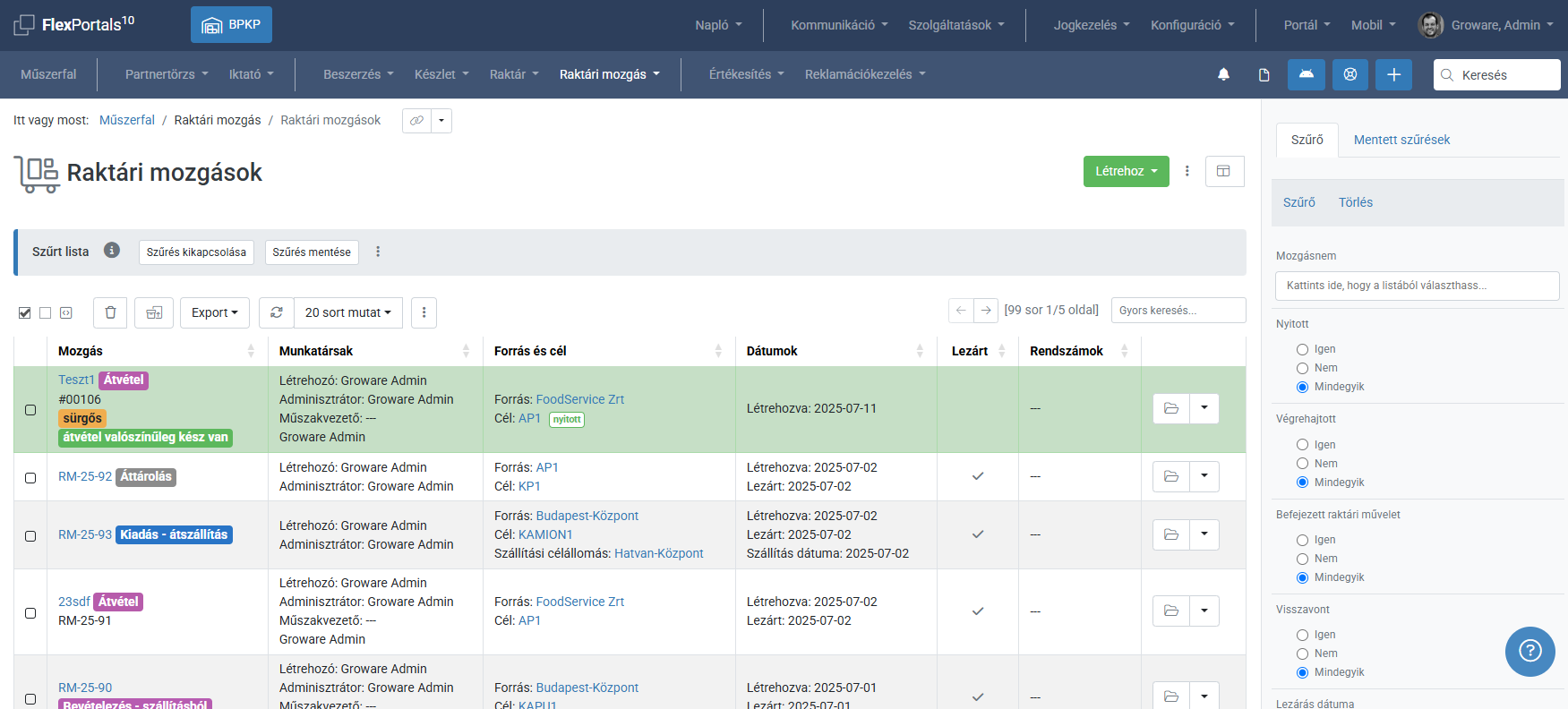Open the Beszerzés menu
The height and width of the screenshot is (709, 1568).
pos(358,74)
